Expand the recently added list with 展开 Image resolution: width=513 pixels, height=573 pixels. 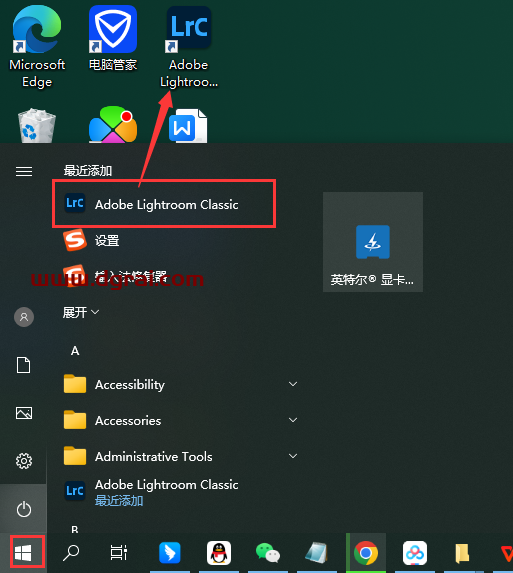tap(80, 312)
